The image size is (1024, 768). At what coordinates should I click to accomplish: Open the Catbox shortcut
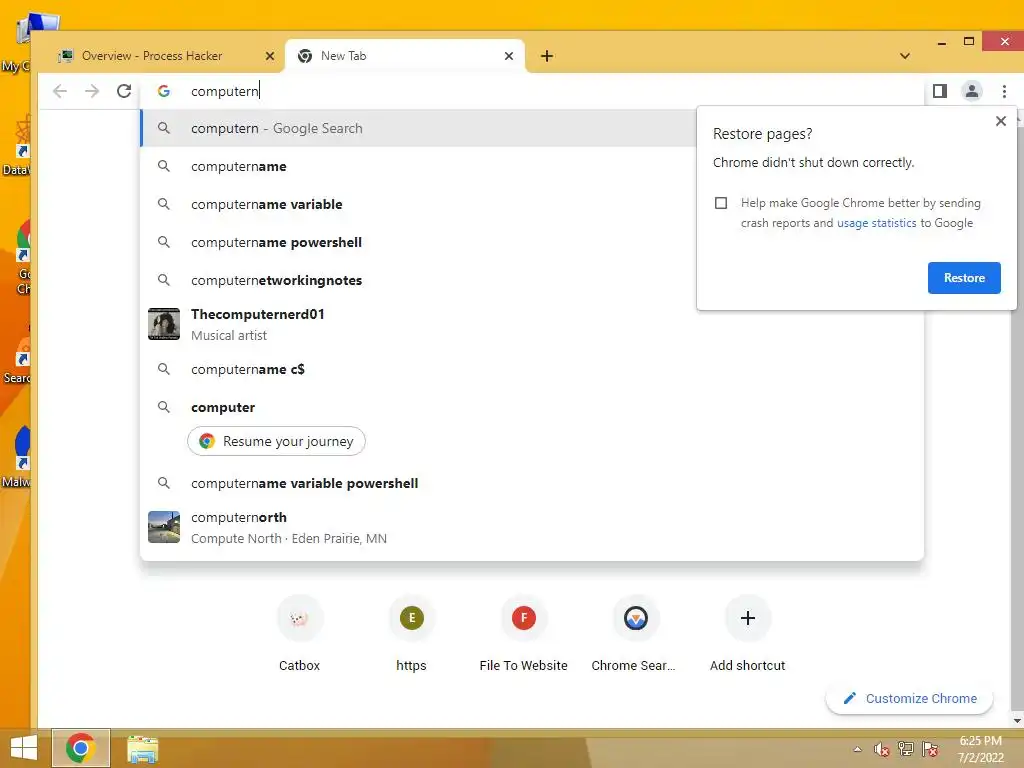(x=300, y=633)
